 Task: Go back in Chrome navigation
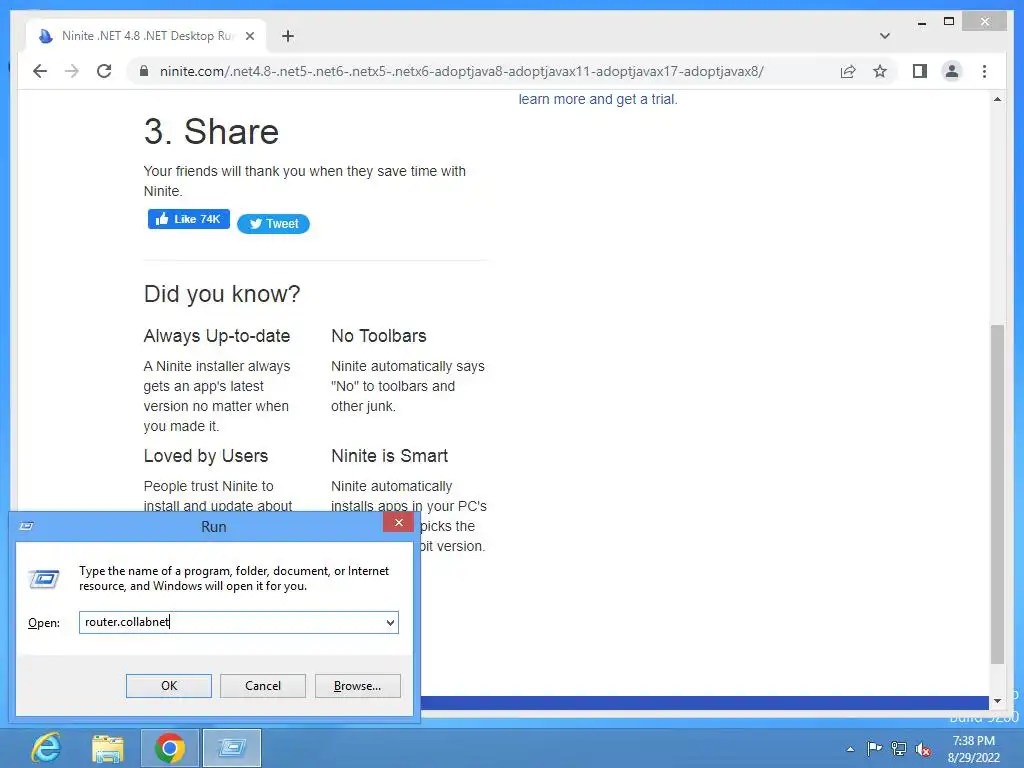40,71
